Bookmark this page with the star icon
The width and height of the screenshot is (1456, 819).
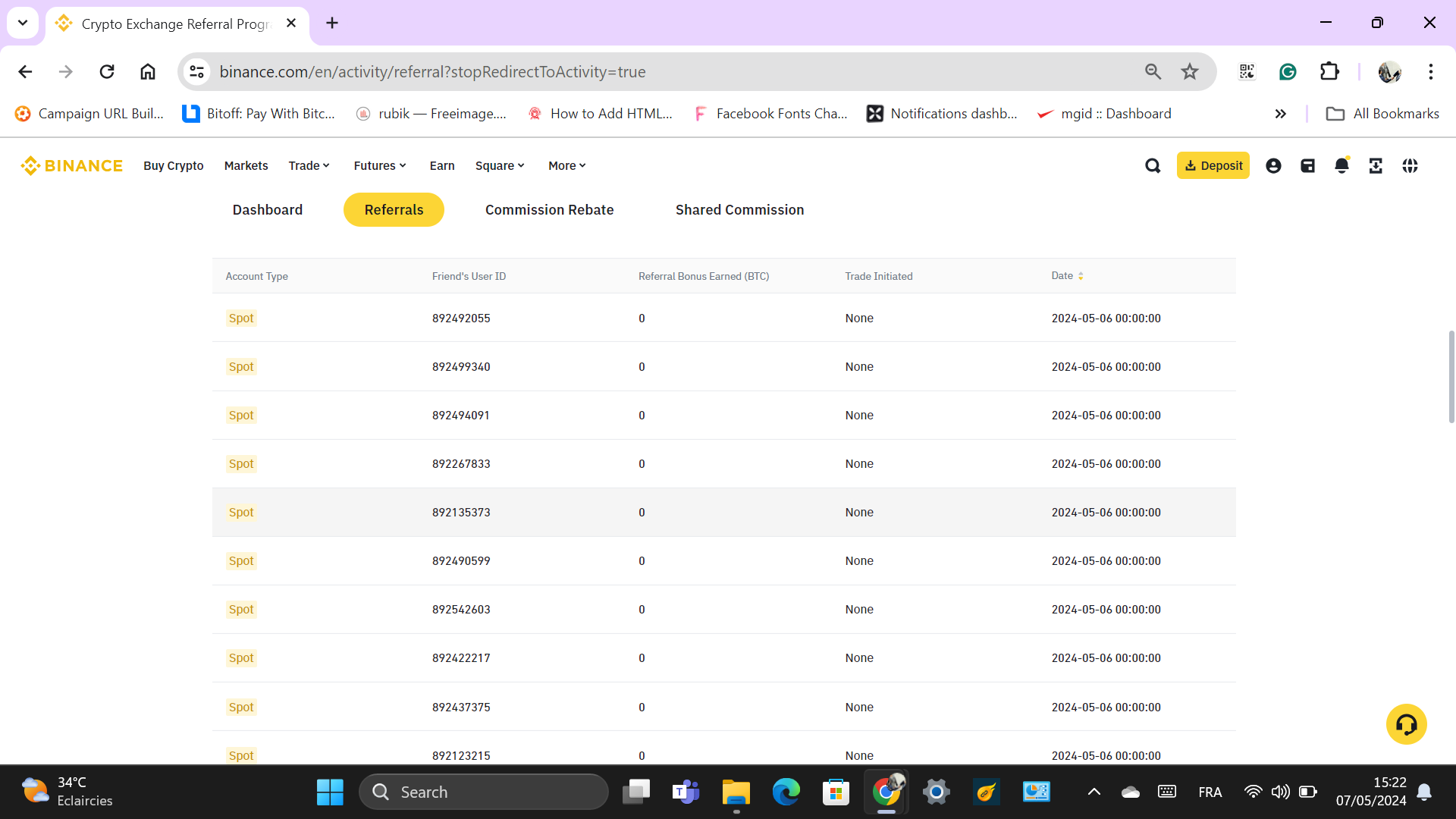pyautogui.click(x=1189, y=71)
